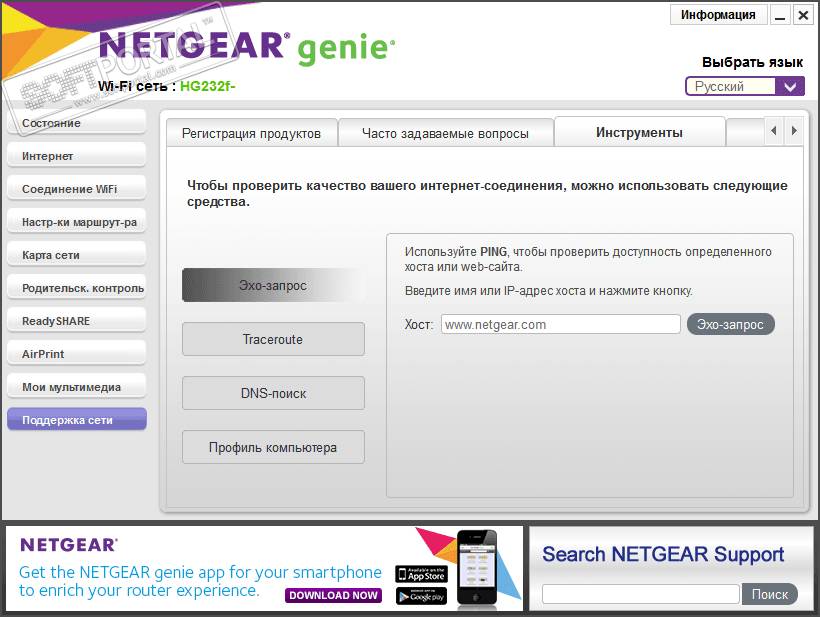Click the NETGEAR logo in banner
Image resolution: width=820 pixels, height=617 pixels.
pyautogui.click(x=69, y=545)
